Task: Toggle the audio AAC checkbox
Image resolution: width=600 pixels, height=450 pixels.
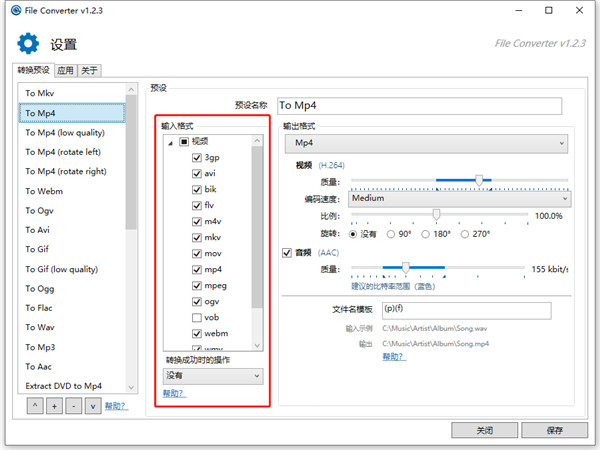Action: click(287, 253)
